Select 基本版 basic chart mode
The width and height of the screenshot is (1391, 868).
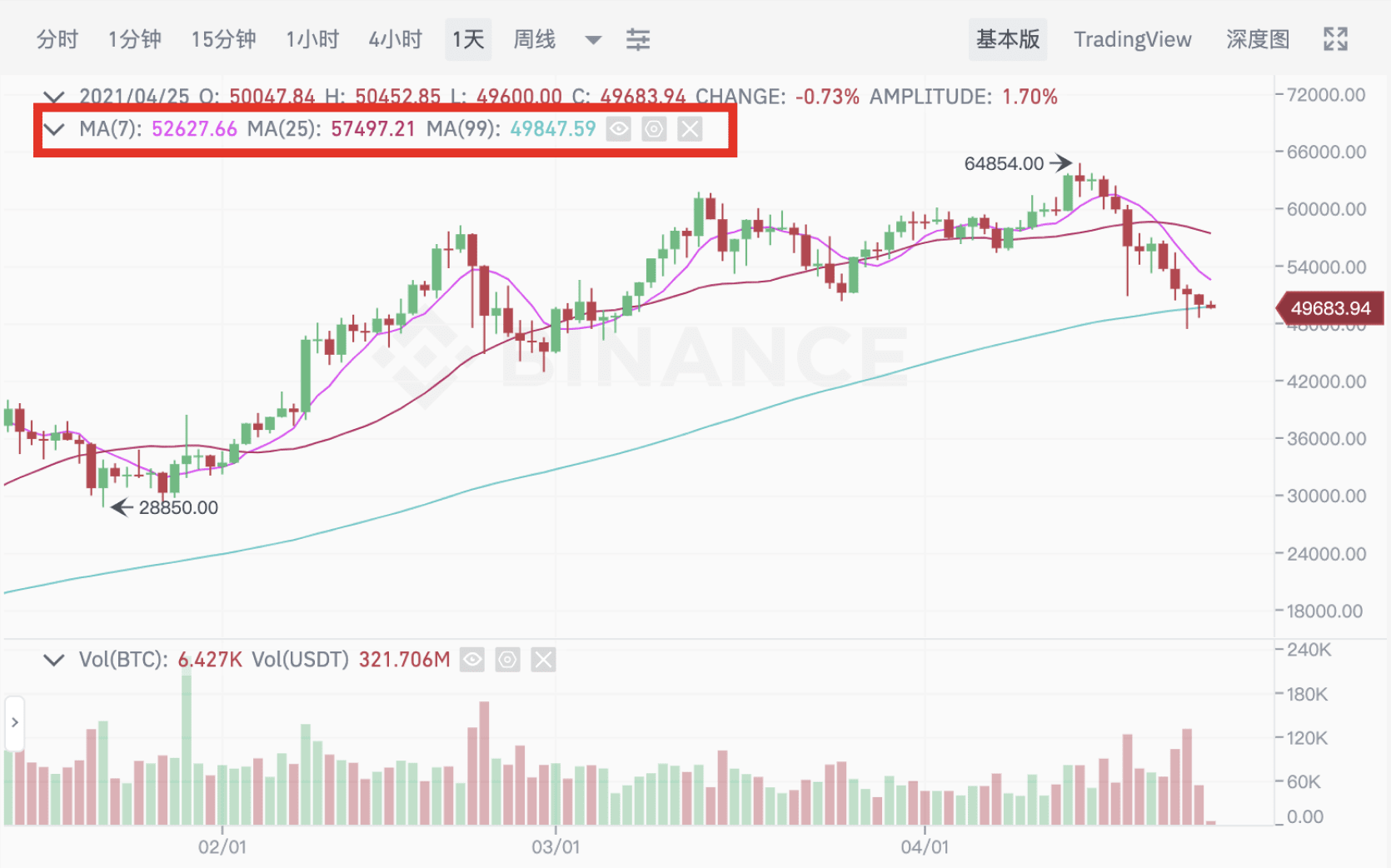click(1008, 39)
